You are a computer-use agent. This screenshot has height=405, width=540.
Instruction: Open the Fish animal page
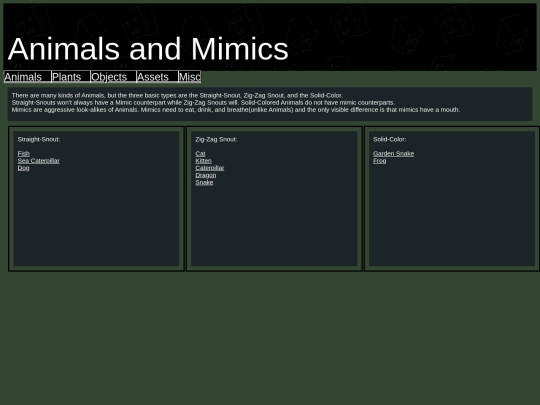[x=24, y=154]
